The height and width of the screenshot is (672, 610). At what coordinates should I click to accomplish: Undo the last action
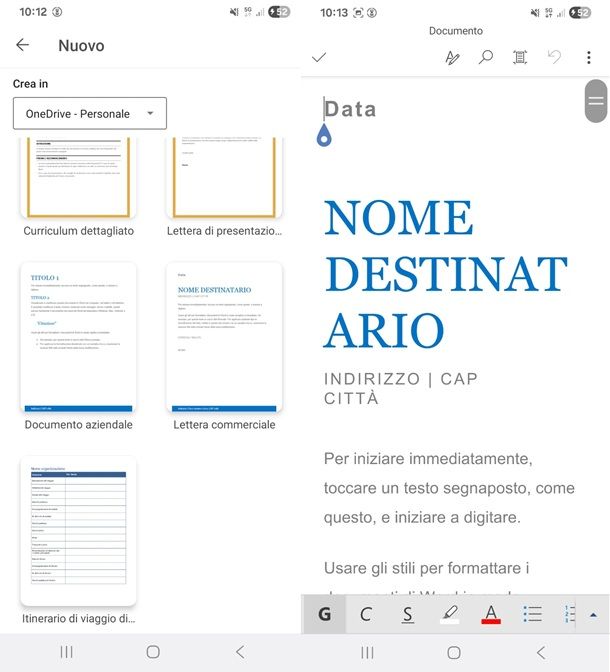click(x=555, y=57)
